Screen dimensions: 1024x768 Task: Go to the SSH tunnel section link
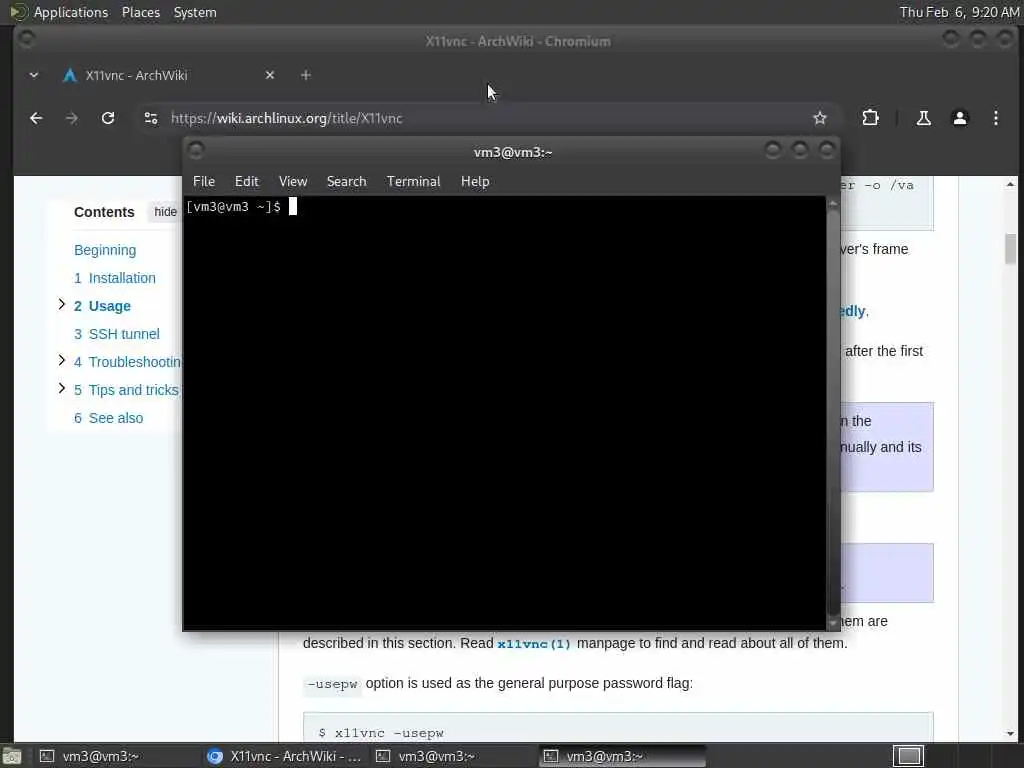click(117, 334)
